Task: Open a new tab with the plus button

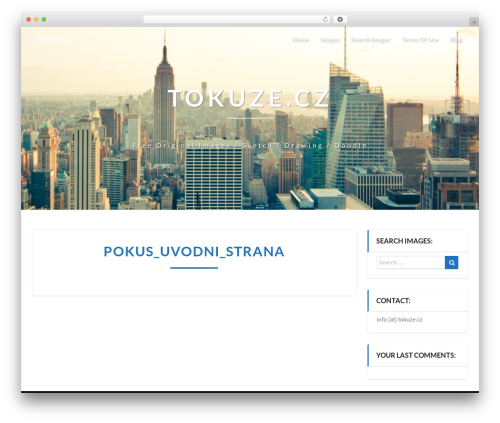Action: pos(474,22)
